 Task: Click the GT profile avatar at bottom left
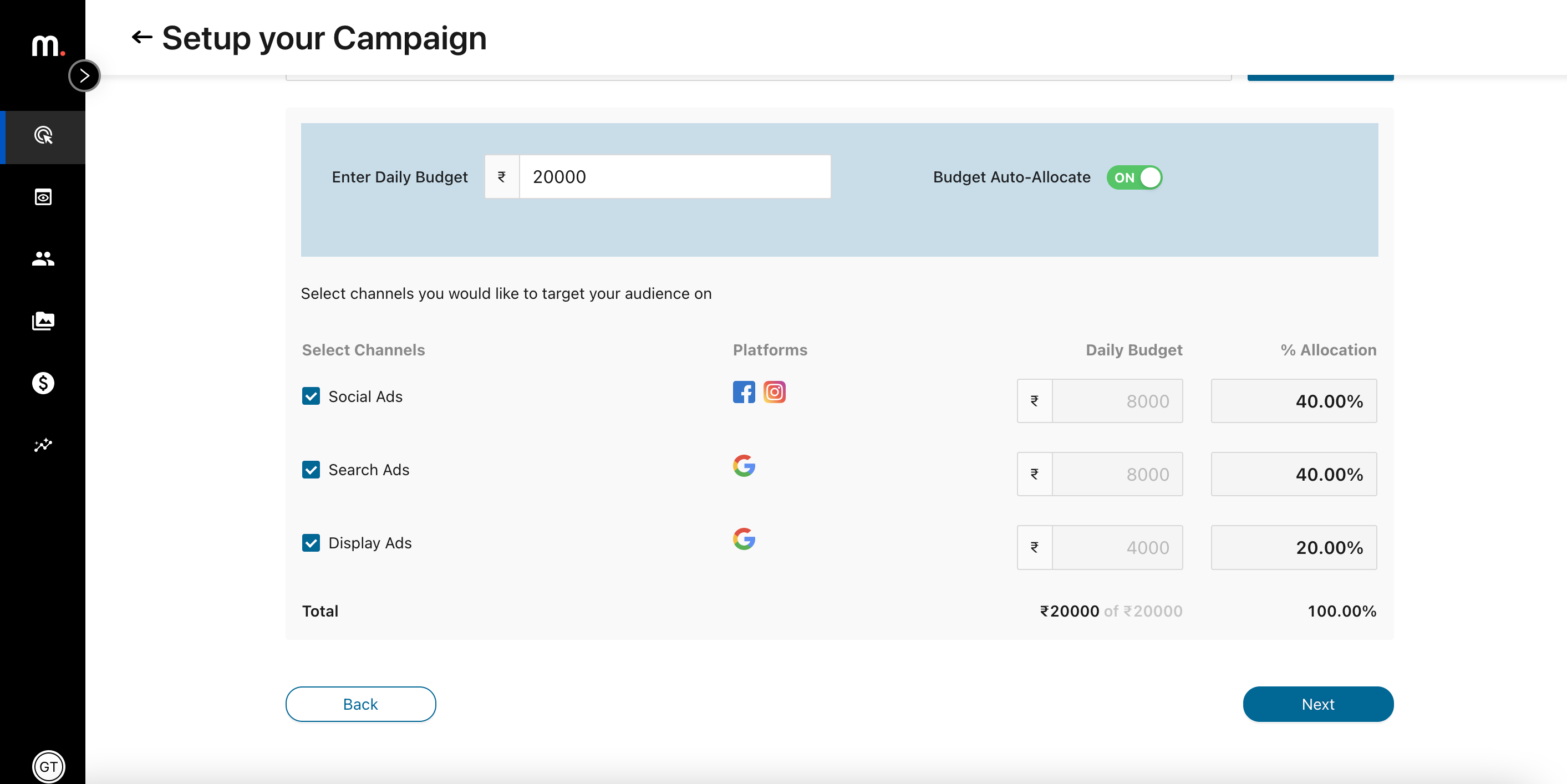click(49, 766)
